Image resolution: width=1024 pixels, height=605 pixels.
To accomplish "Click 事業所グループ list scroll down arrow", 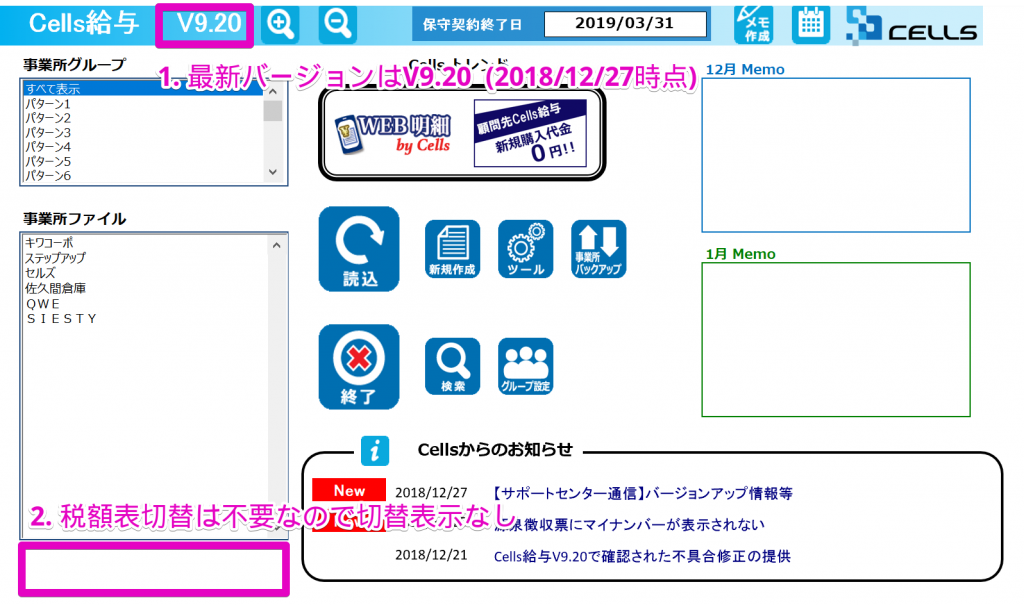I will pos(273,172).
